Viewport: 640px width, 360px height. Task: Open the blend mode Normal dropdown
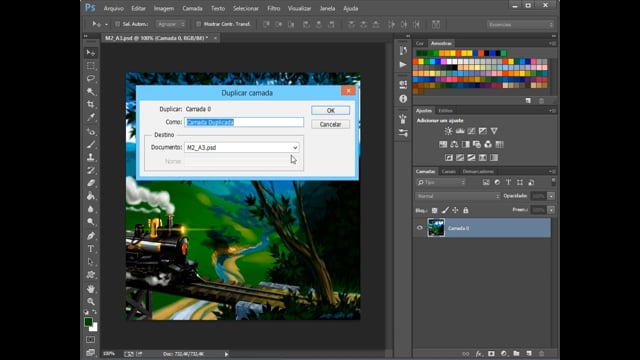tap(458, 196)
